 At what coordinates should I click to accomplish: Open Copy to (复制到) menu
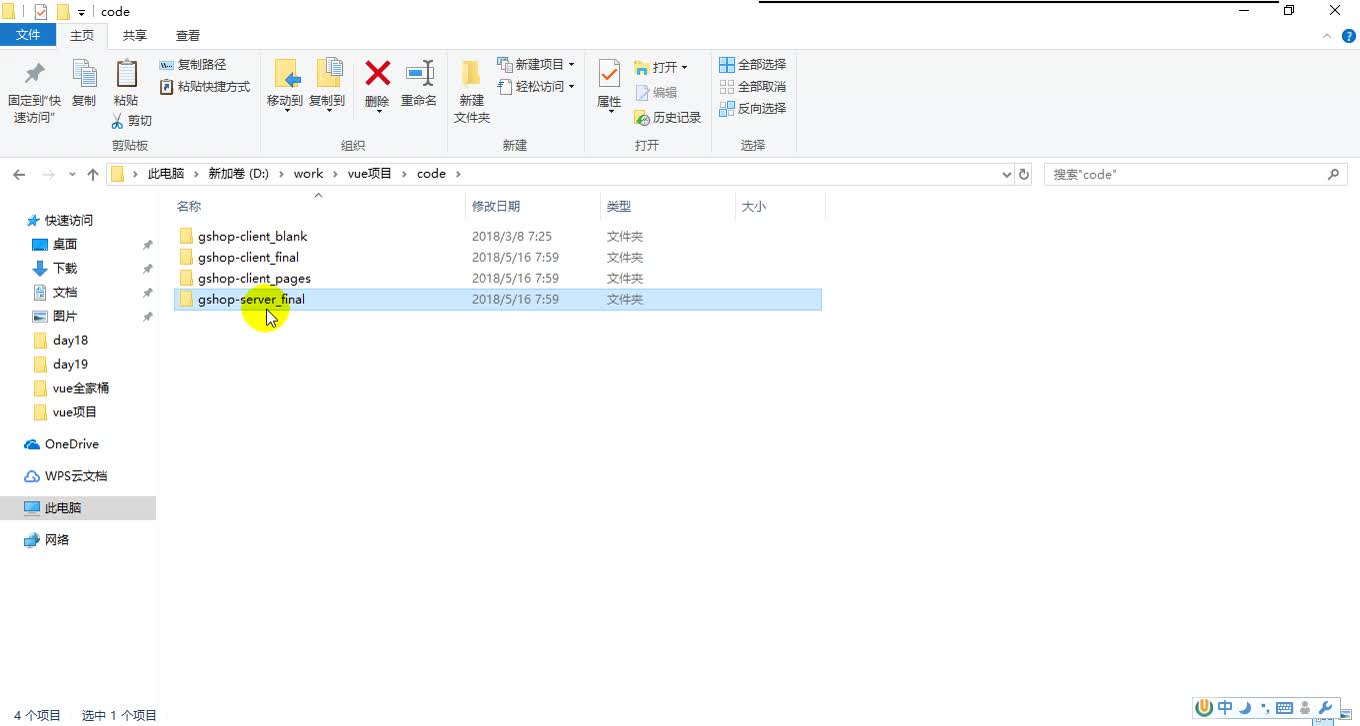pos(327,84)
